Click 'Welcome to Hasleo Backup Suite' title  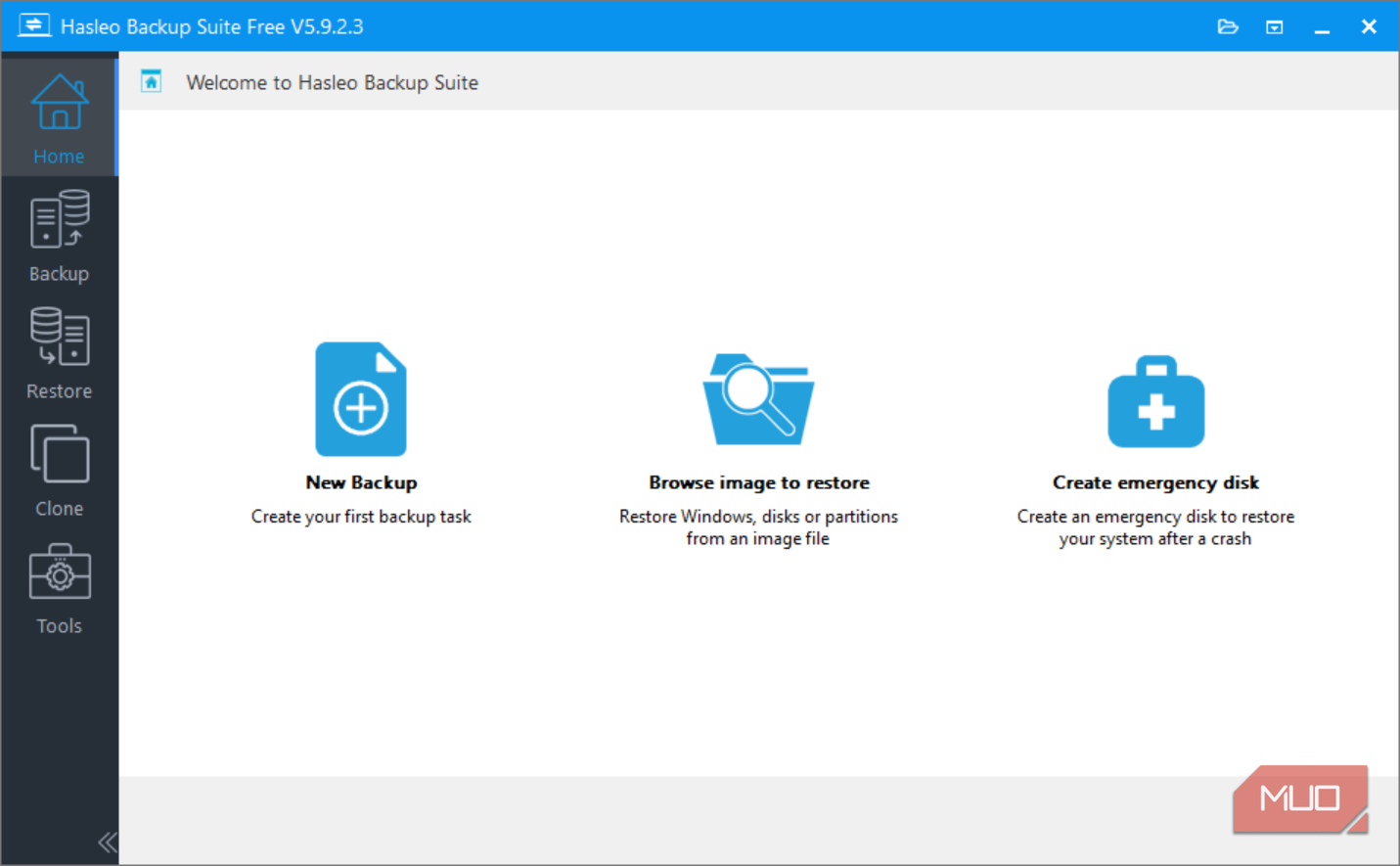(333, 82)
